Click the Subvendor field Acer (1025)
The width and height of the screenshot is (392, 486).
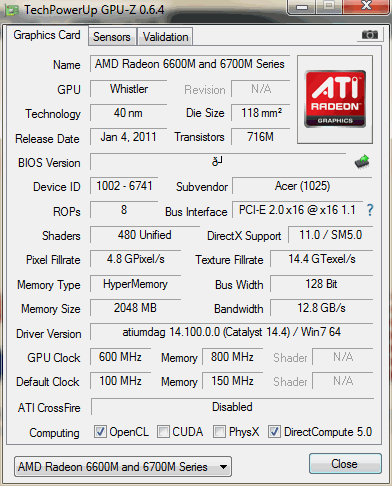302,186
